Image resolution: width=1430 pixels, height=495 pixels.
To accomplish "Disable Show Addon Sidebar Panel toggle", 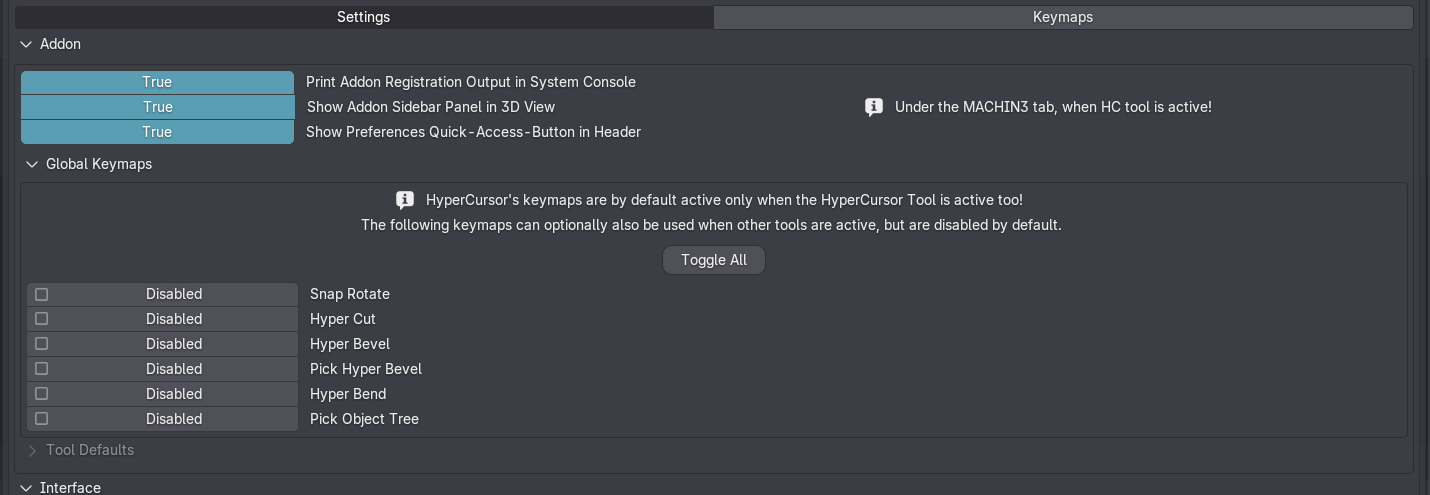I will point(157,107).
